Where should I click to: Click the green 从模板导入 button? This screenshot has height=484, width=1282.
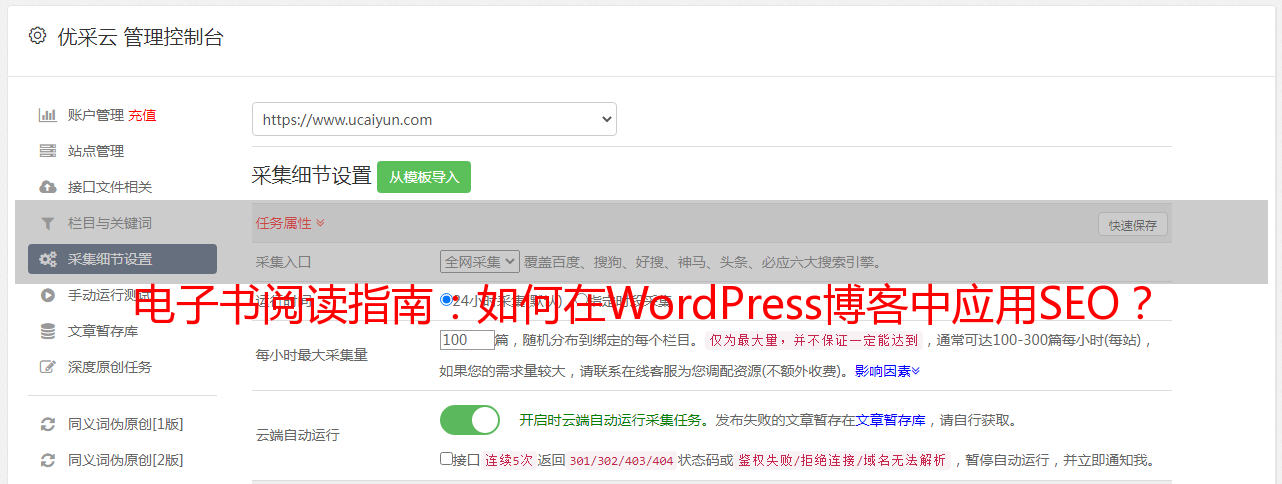(424, 177)
